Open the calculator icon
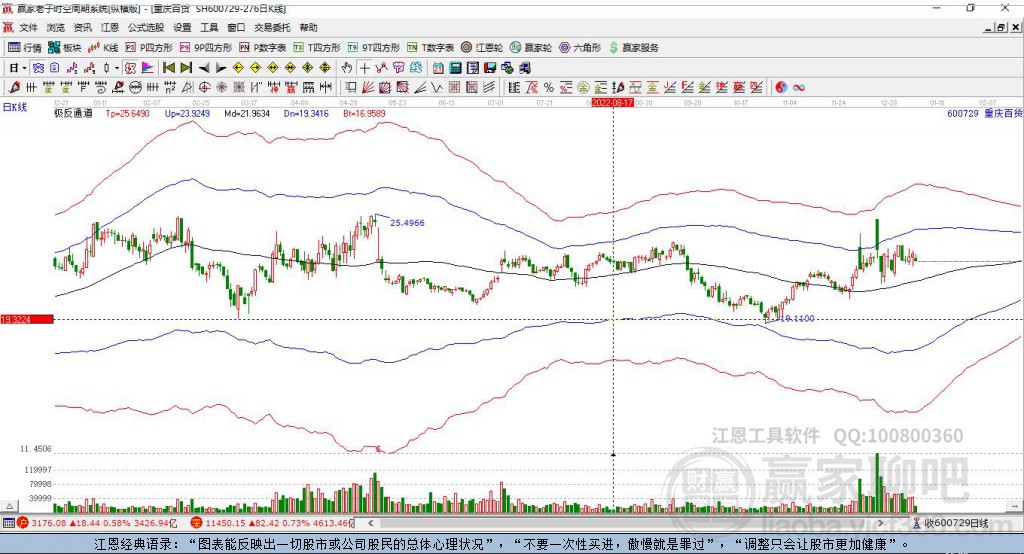This screenshot has height=554, width=1024. coord(455,68)
